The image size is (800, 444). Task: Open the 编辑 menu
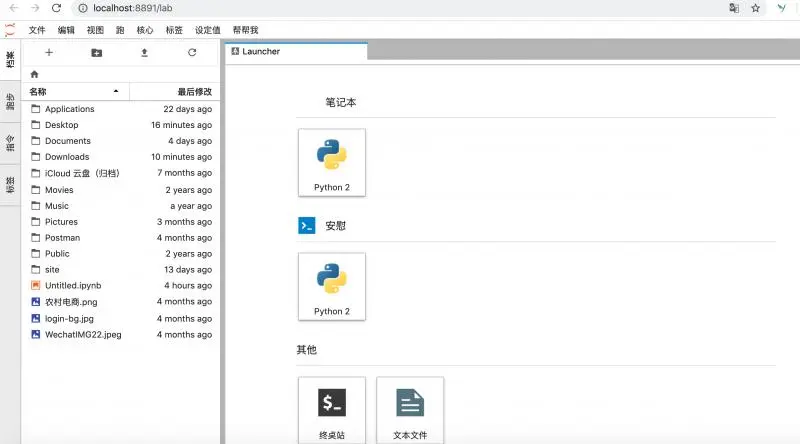click(x=66, y=30)
